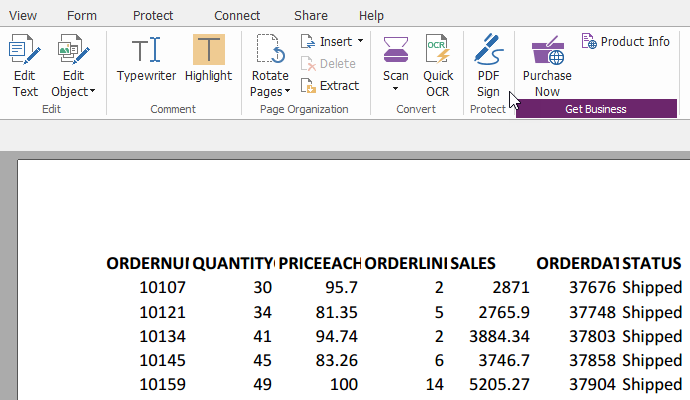Click the sales value 3884.34

(499, 337)
